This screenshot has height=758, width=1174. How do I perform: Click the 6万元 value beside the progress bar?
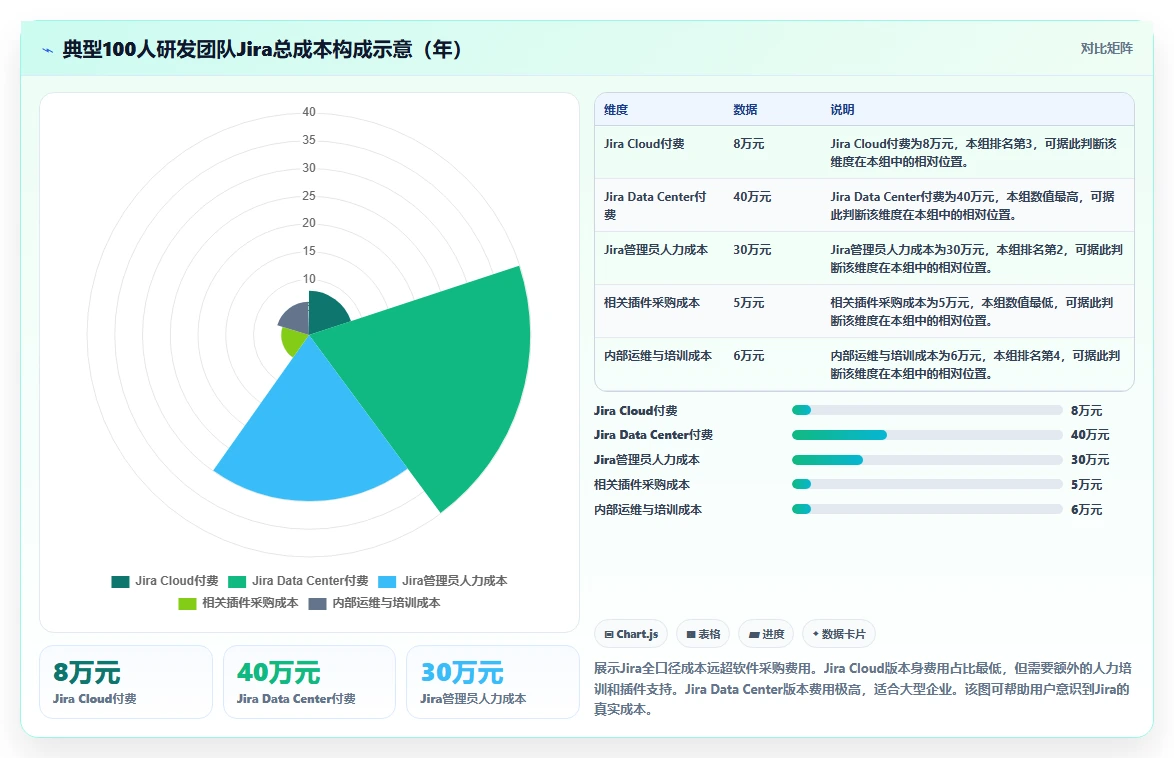coord(1086,510)
